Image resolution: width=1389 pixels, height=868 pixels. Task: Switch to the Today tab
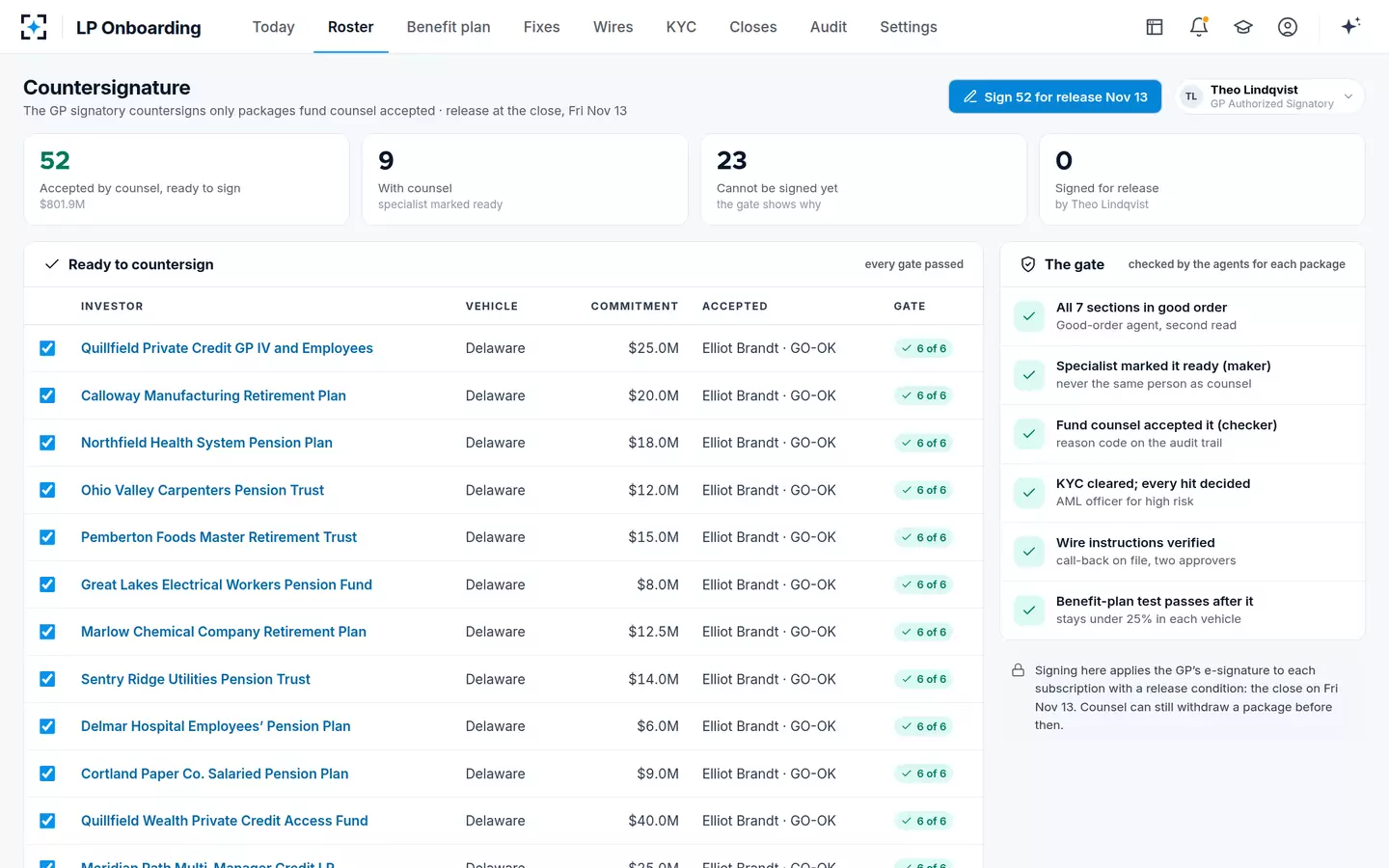pyautogui.click(x=273, y=27)
